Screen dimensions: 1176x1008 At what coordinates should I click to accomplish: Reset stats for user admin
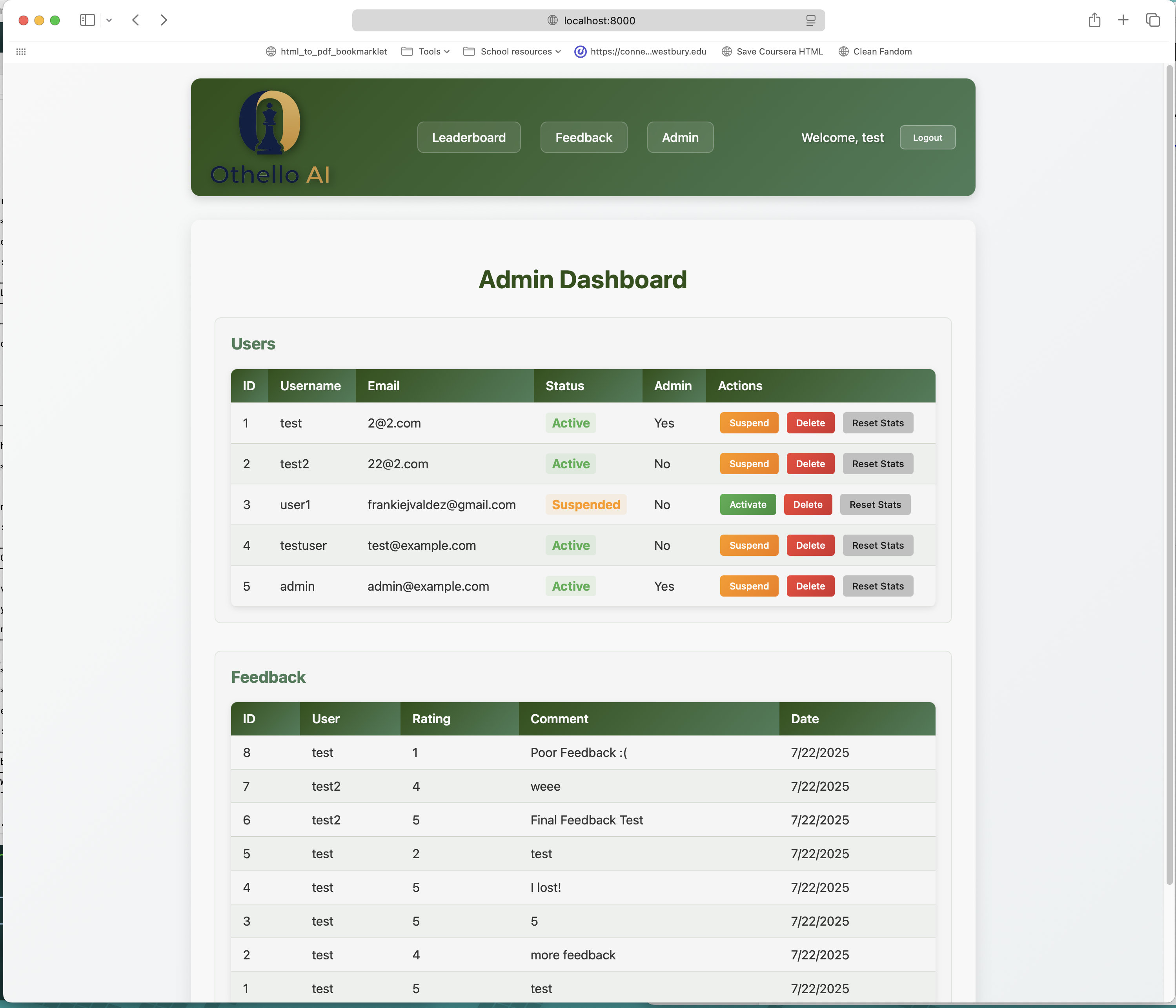coord(877,586)
